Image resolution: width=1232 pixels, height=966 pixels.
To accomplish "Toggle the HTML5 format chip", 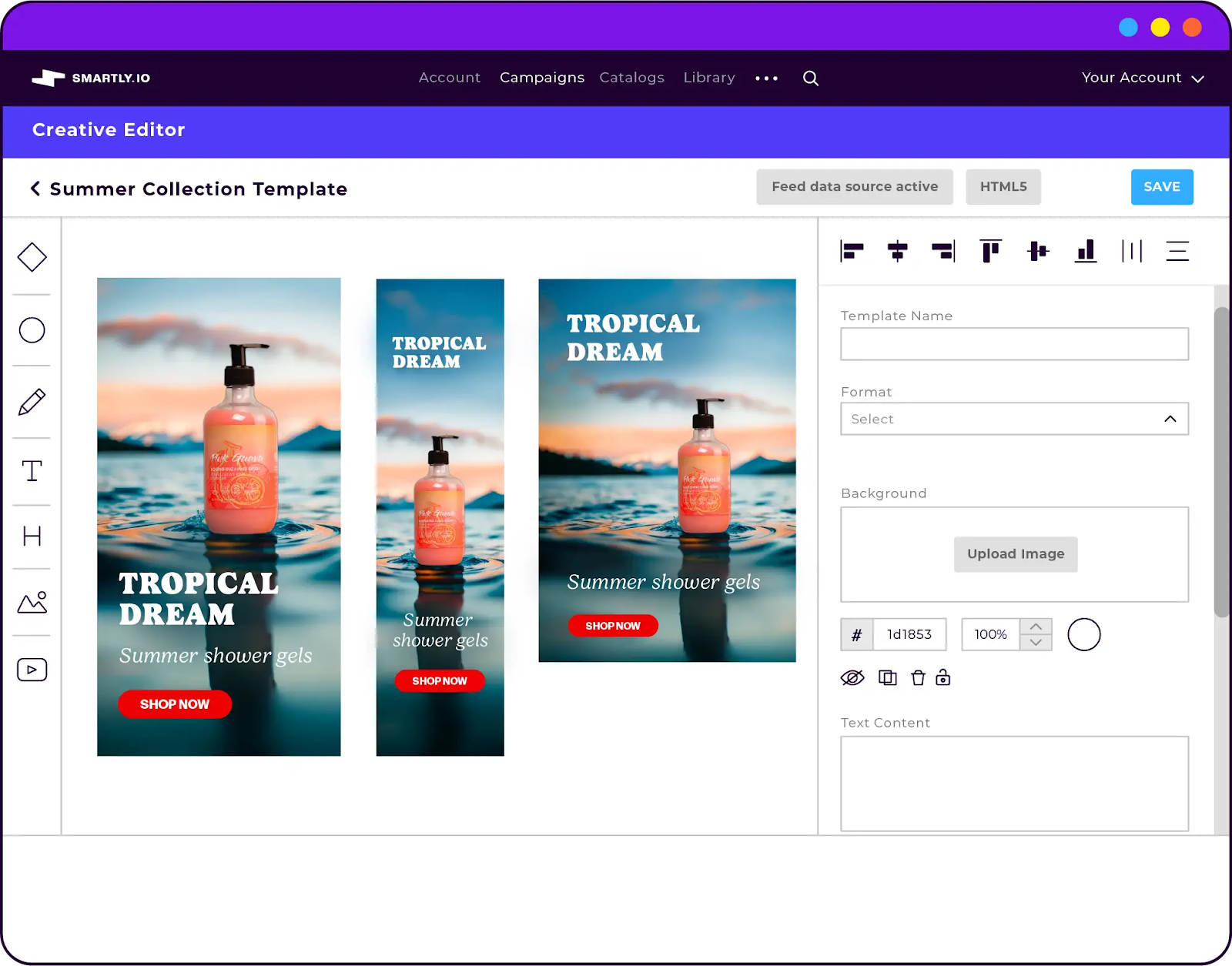I will coord(1003,187).
